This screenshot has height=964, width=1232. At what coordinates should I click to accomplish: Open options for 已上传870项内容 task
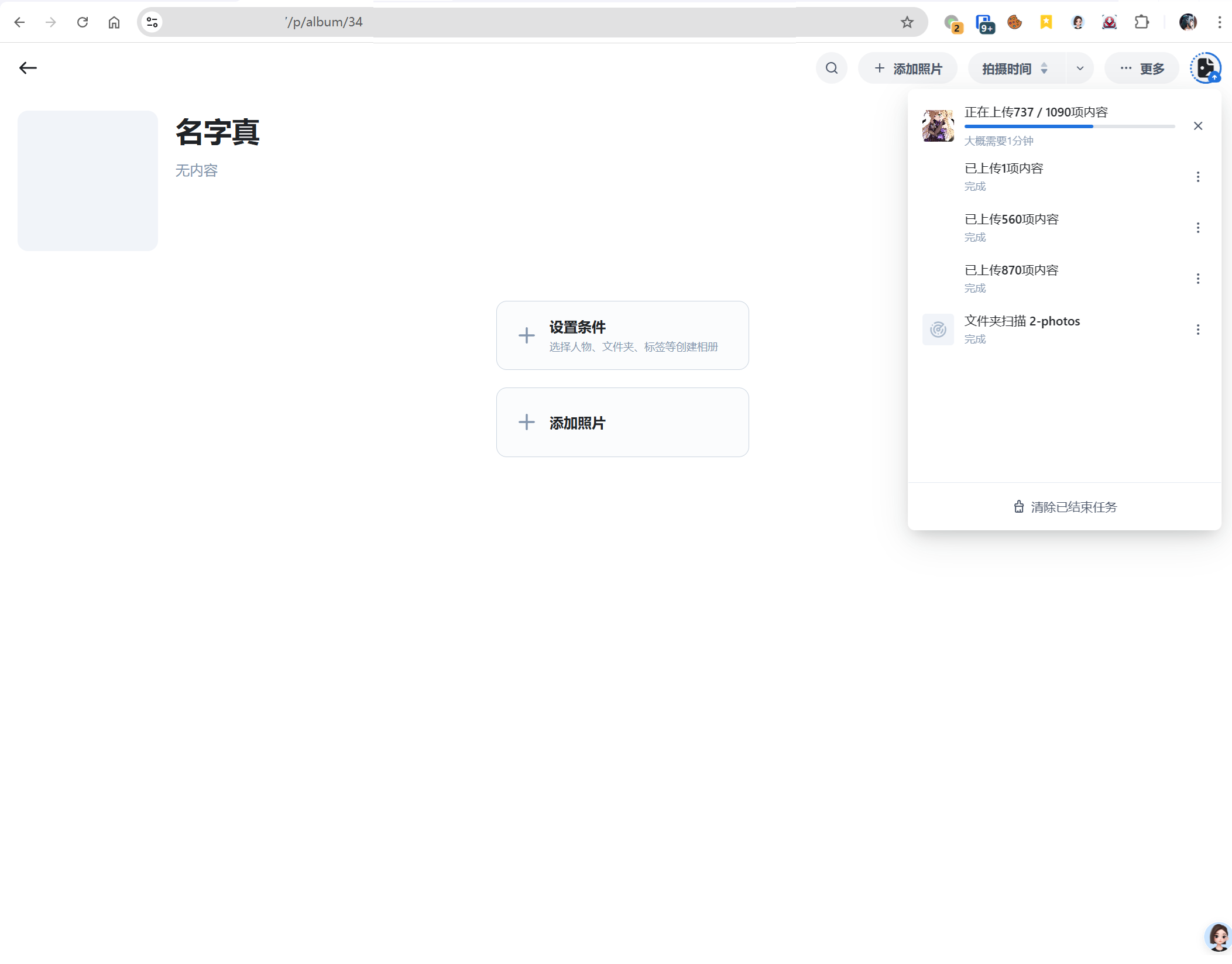coord(1197,279)
